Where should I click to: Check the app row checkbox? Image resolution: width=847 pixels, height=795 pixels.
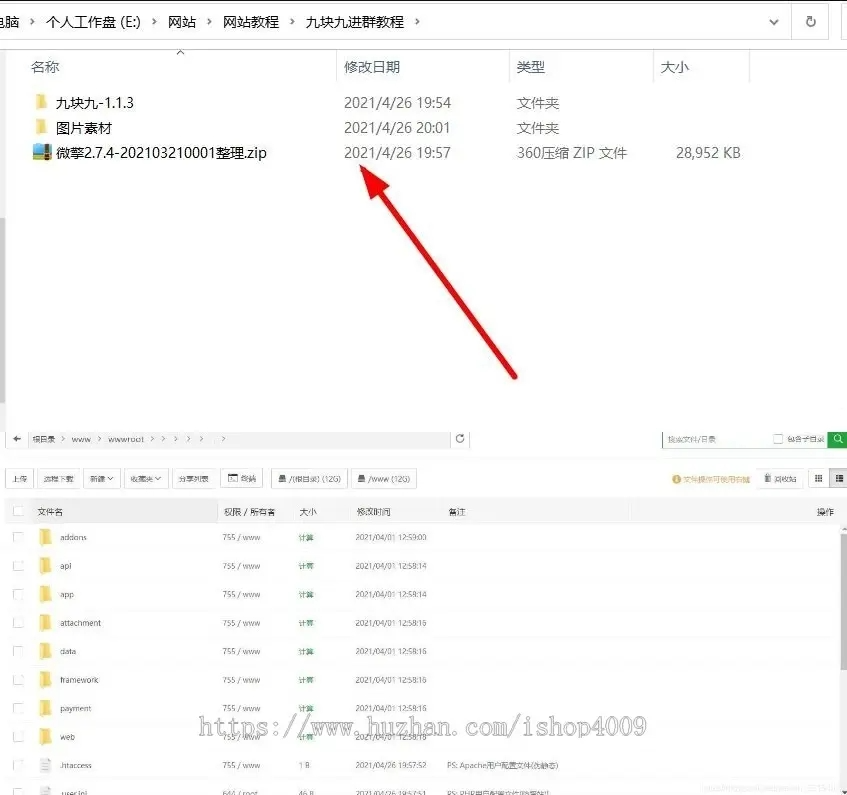(x=18, y=594)
